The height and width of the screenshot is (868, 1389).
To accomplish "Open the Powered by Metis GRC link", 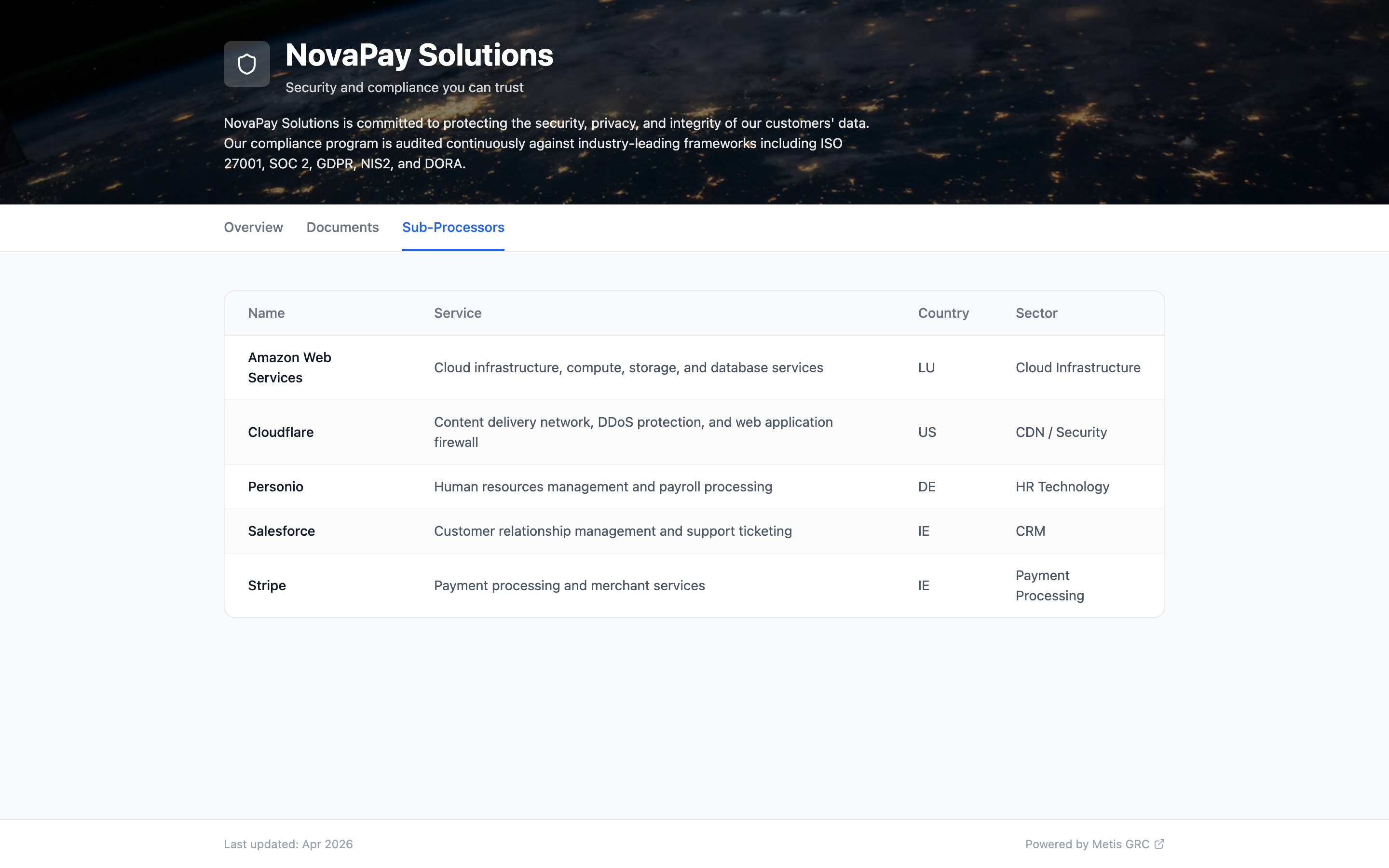I will [x=1087, y=844].
